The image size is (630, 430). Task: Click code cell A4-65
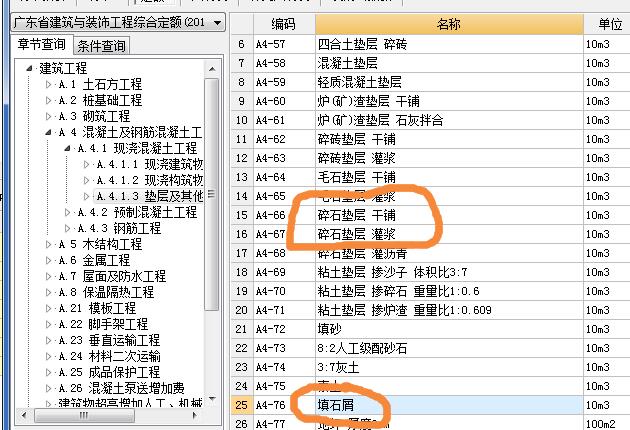pyautogui.click(x=284, y=196)
